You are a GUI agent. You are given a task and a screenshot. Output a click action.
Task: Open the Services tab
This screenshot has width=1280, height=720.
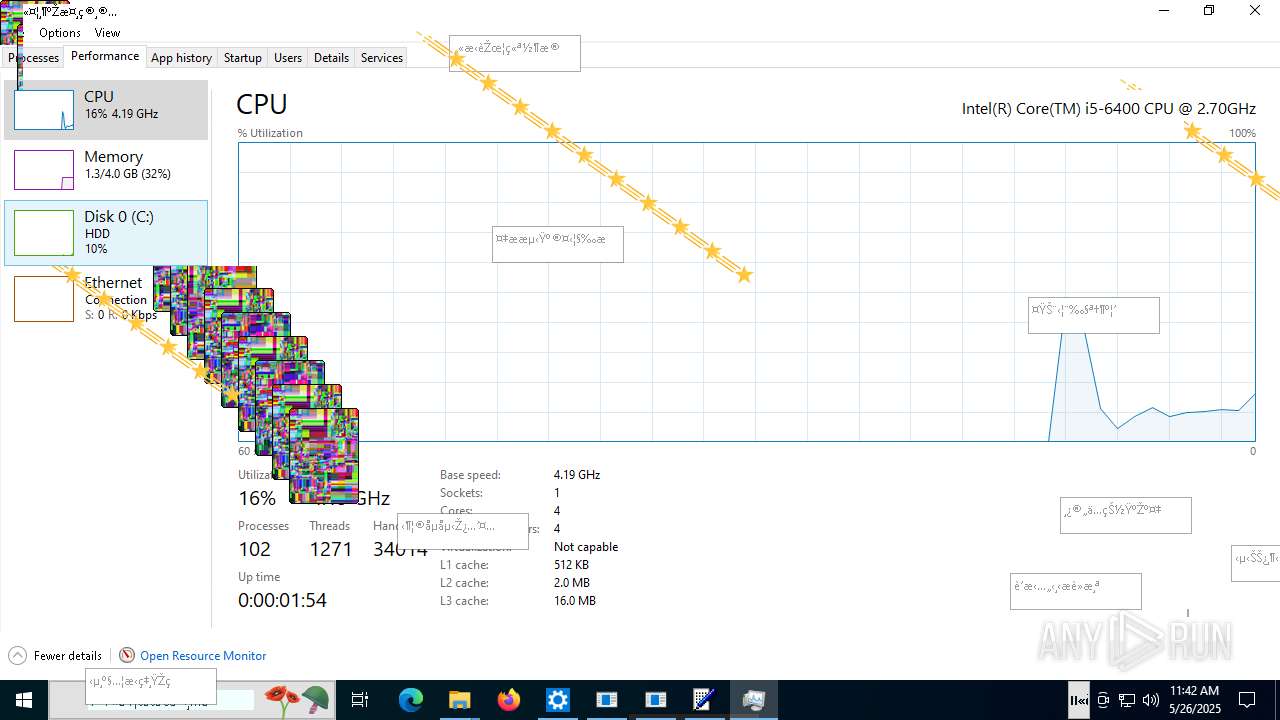(x=382, y=58)
